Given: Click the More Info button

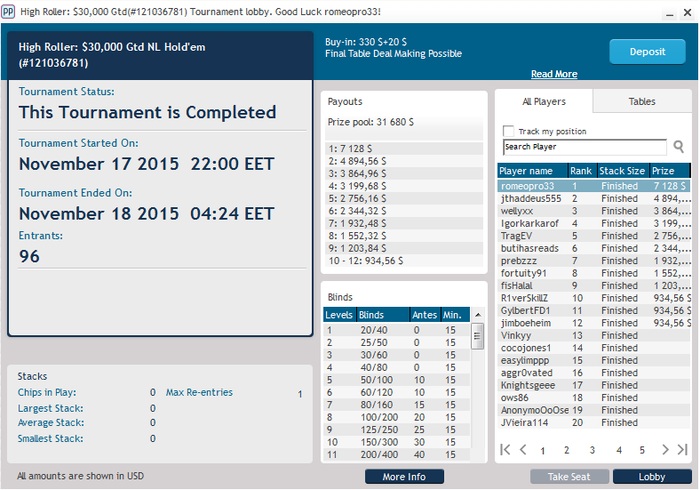Looking at the screenshot, I should [404, 477].
